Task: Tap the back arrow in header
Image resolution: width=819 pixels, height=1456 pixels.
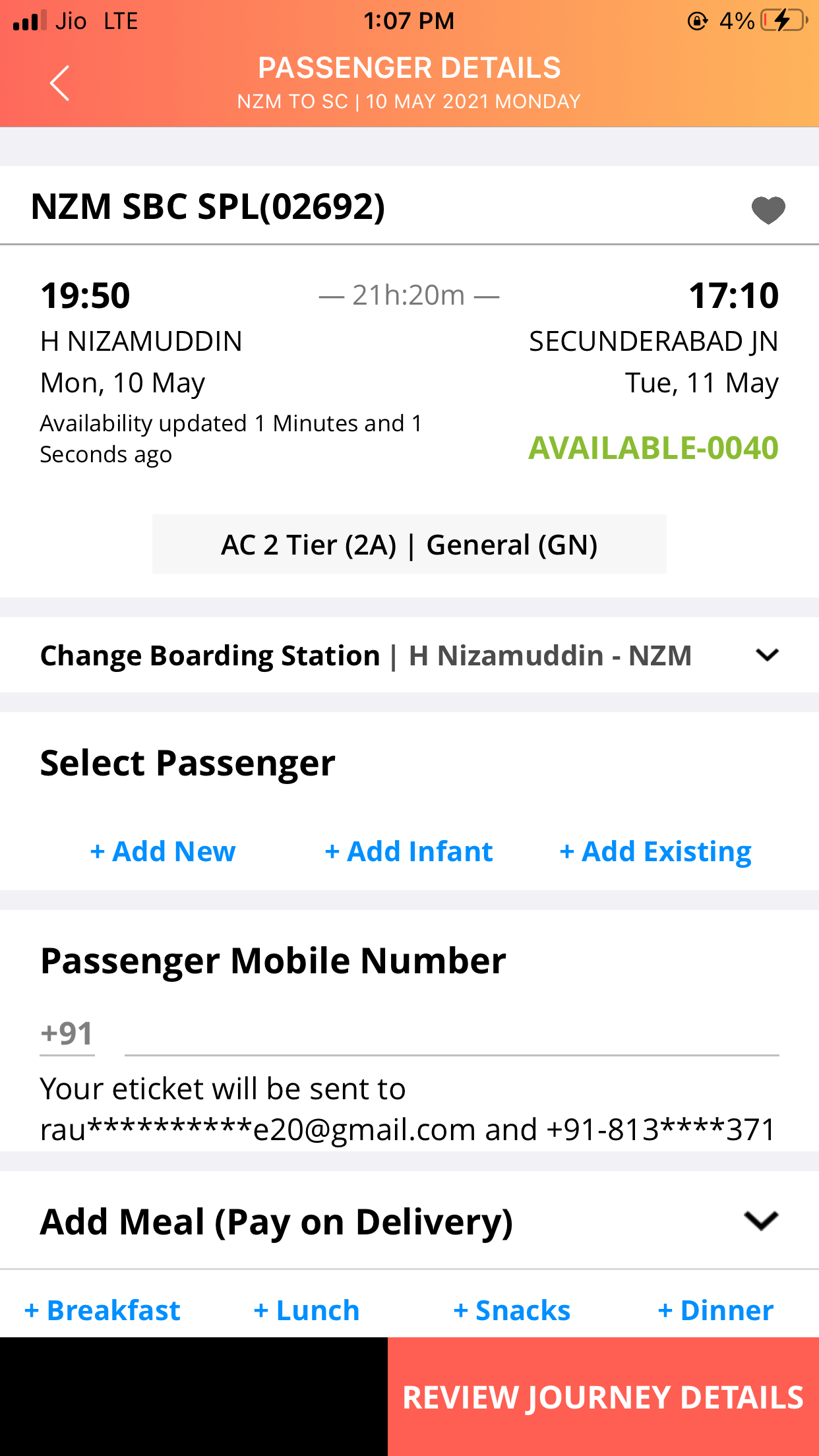Action: click(59, 83)
